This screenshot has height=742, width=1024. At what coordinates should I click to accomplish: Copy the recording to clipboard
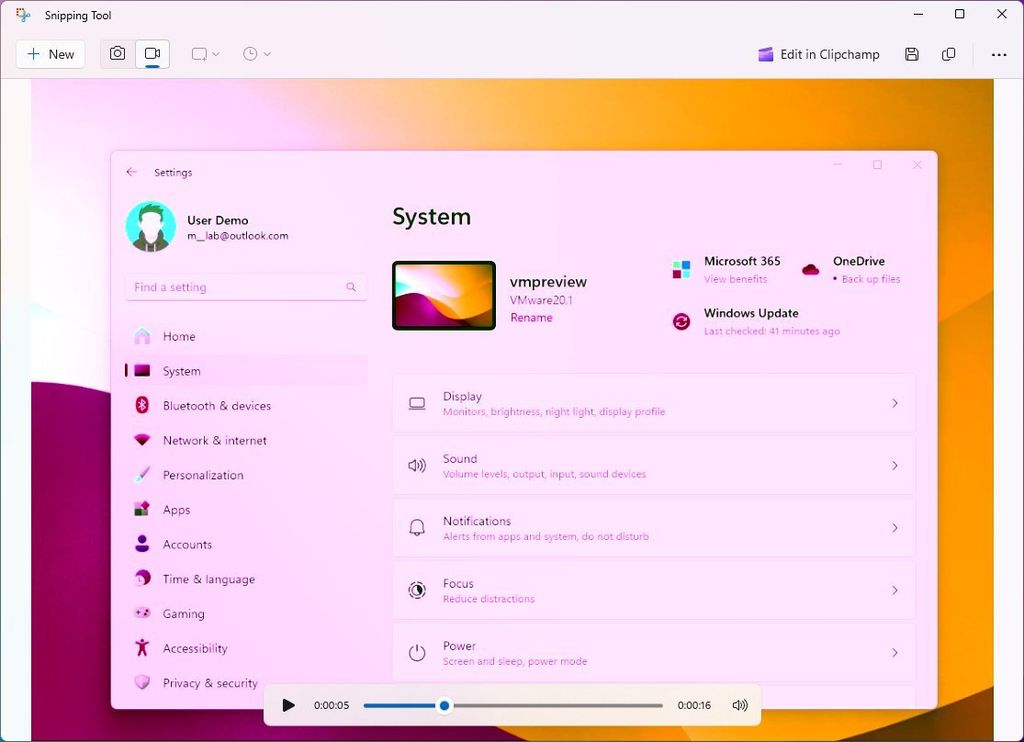[948, 54]
